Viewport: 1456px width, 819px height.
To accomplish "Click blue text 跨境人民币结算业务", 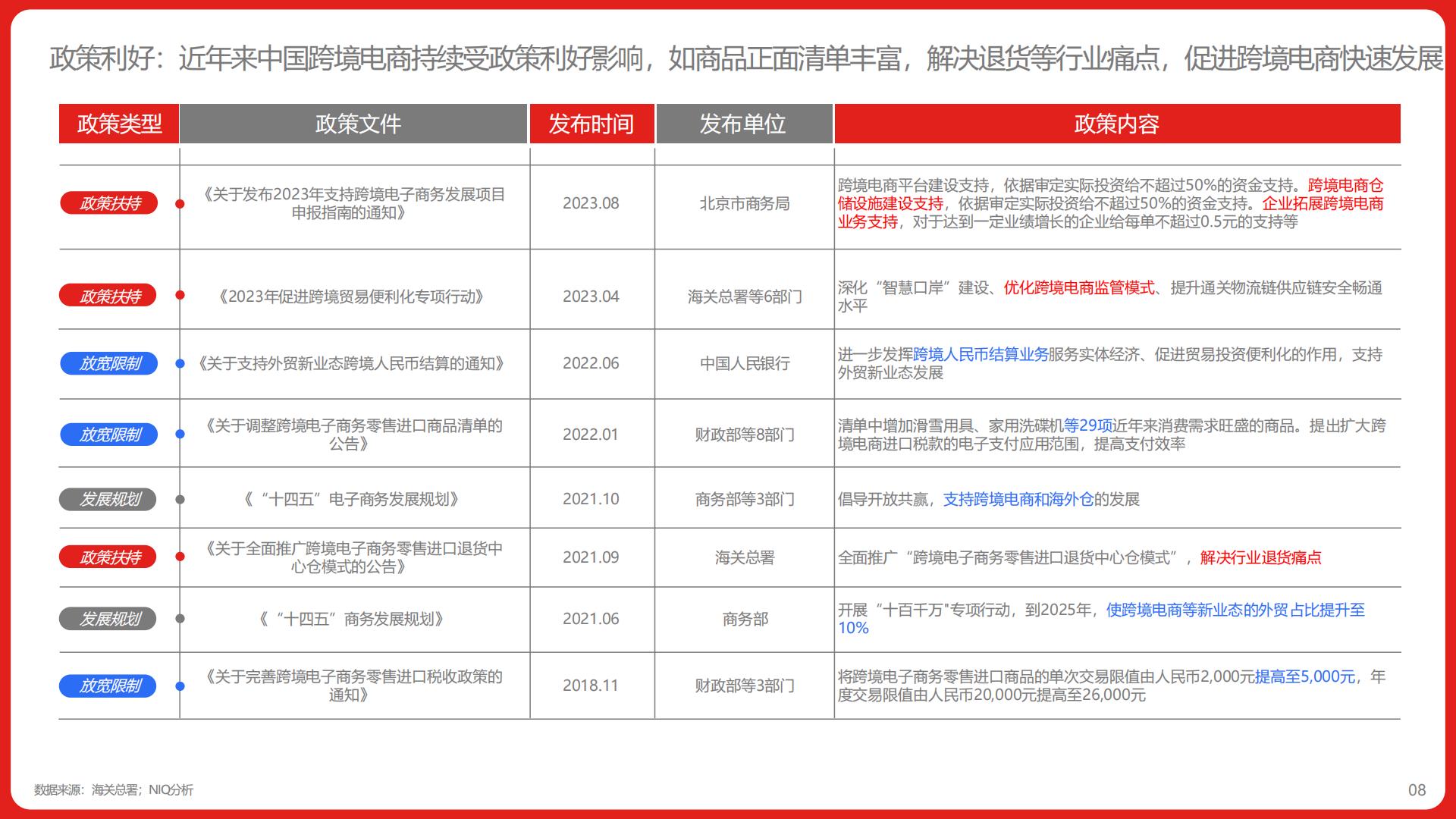I will coord(981,354).
